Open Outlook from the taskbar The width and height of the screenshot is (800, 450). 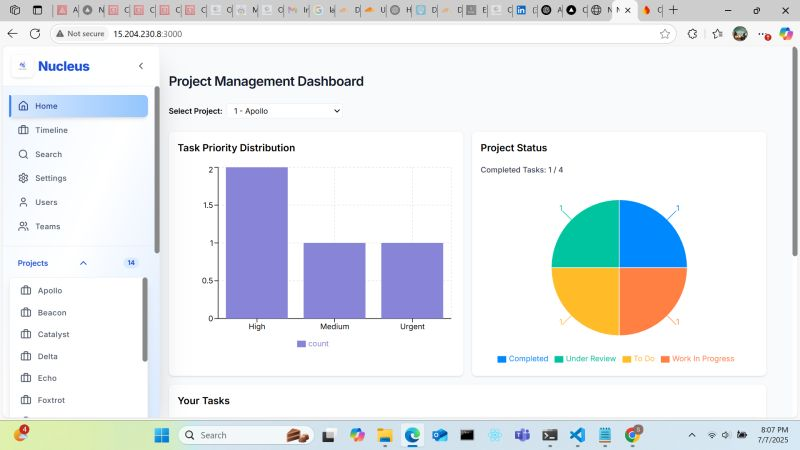point(439,435)
